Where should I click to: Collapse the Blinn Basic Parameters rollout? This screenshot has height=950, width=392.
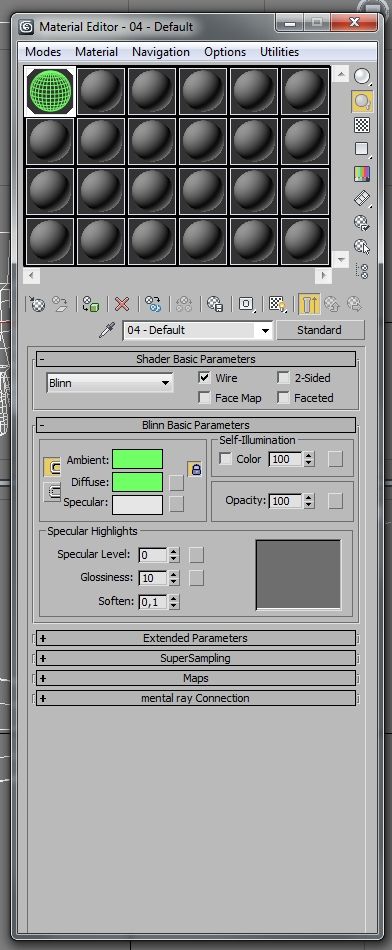(196, 425)
